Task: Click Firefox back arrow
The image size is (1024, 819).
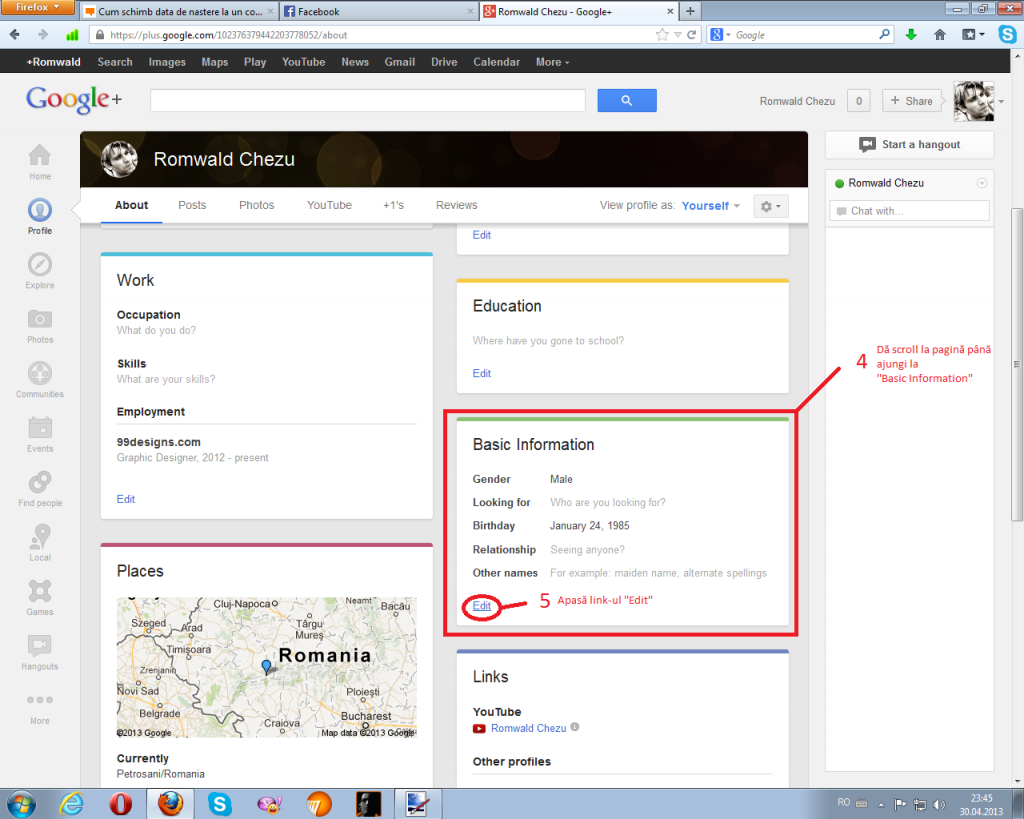Action: [x=15, y=35]
